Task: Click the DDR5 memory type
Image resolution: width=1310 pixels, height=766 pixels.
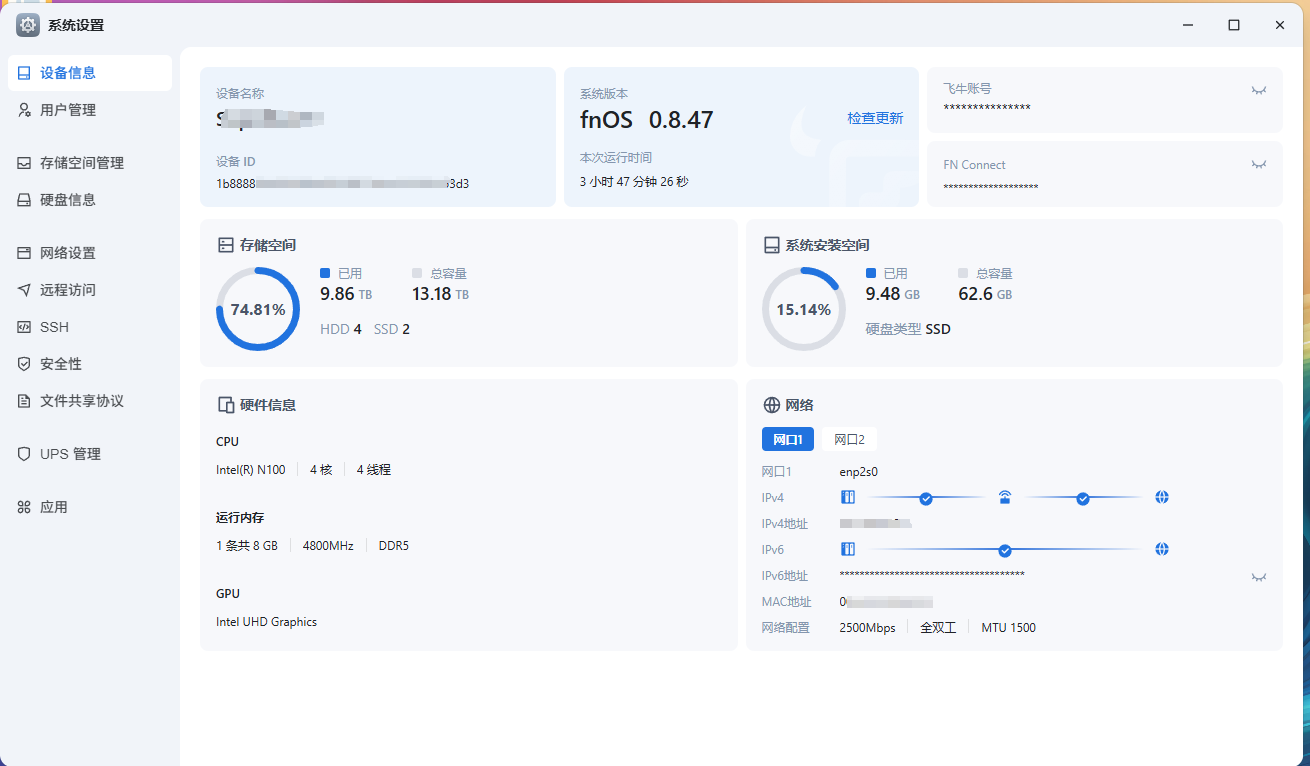Action: click(x=394, y=546)
